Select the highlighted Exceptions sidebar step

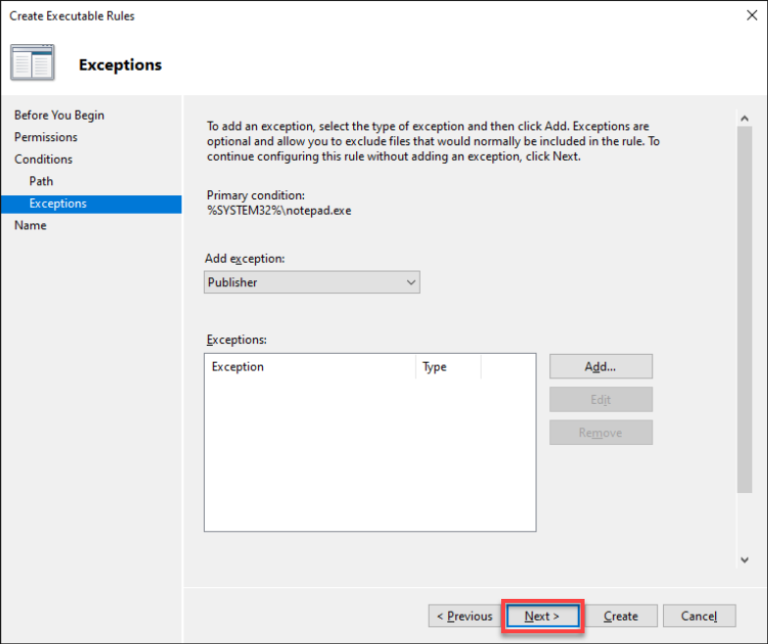pos(58,203)
